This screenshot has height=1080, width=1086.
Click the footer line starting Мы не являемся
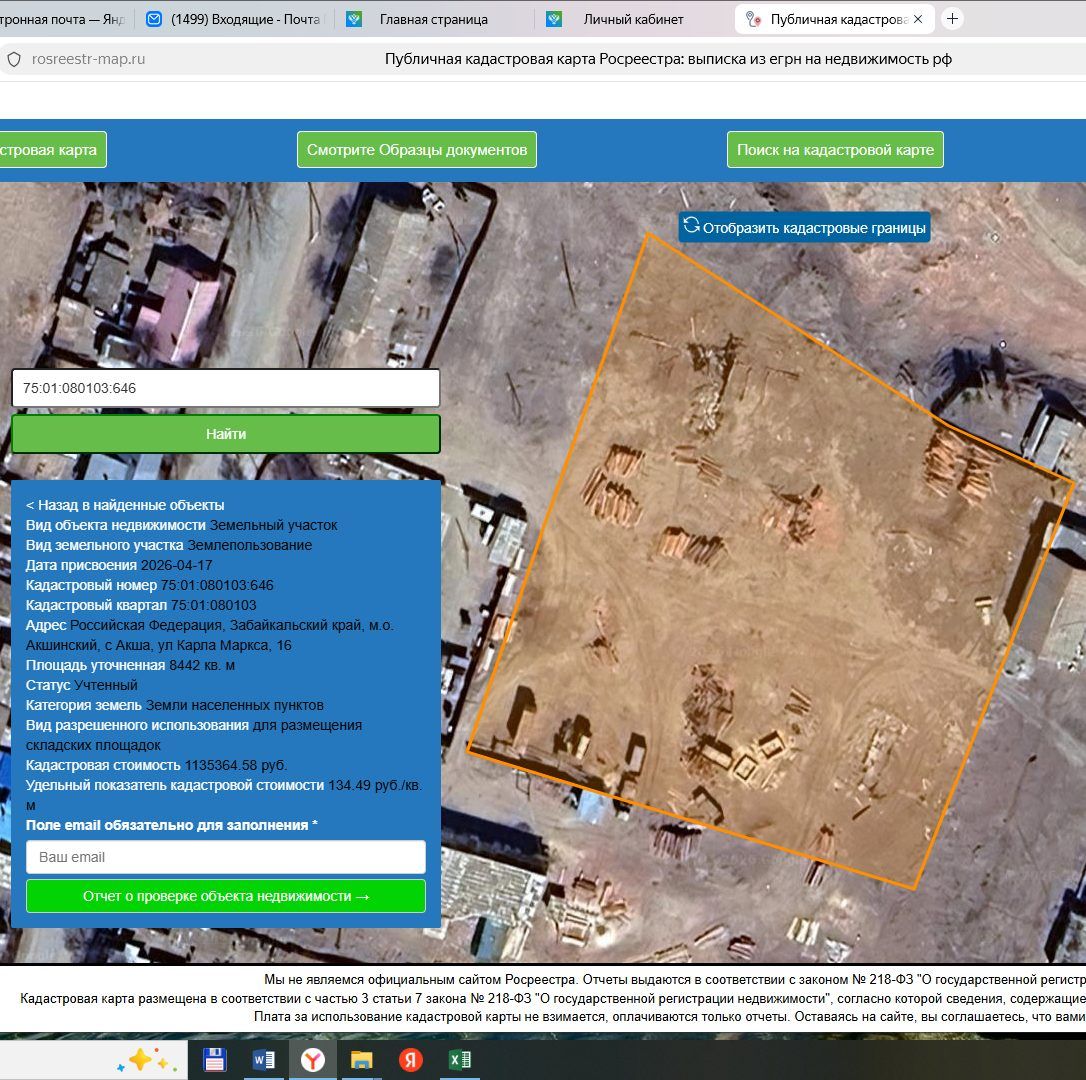[x=675, y=980]
